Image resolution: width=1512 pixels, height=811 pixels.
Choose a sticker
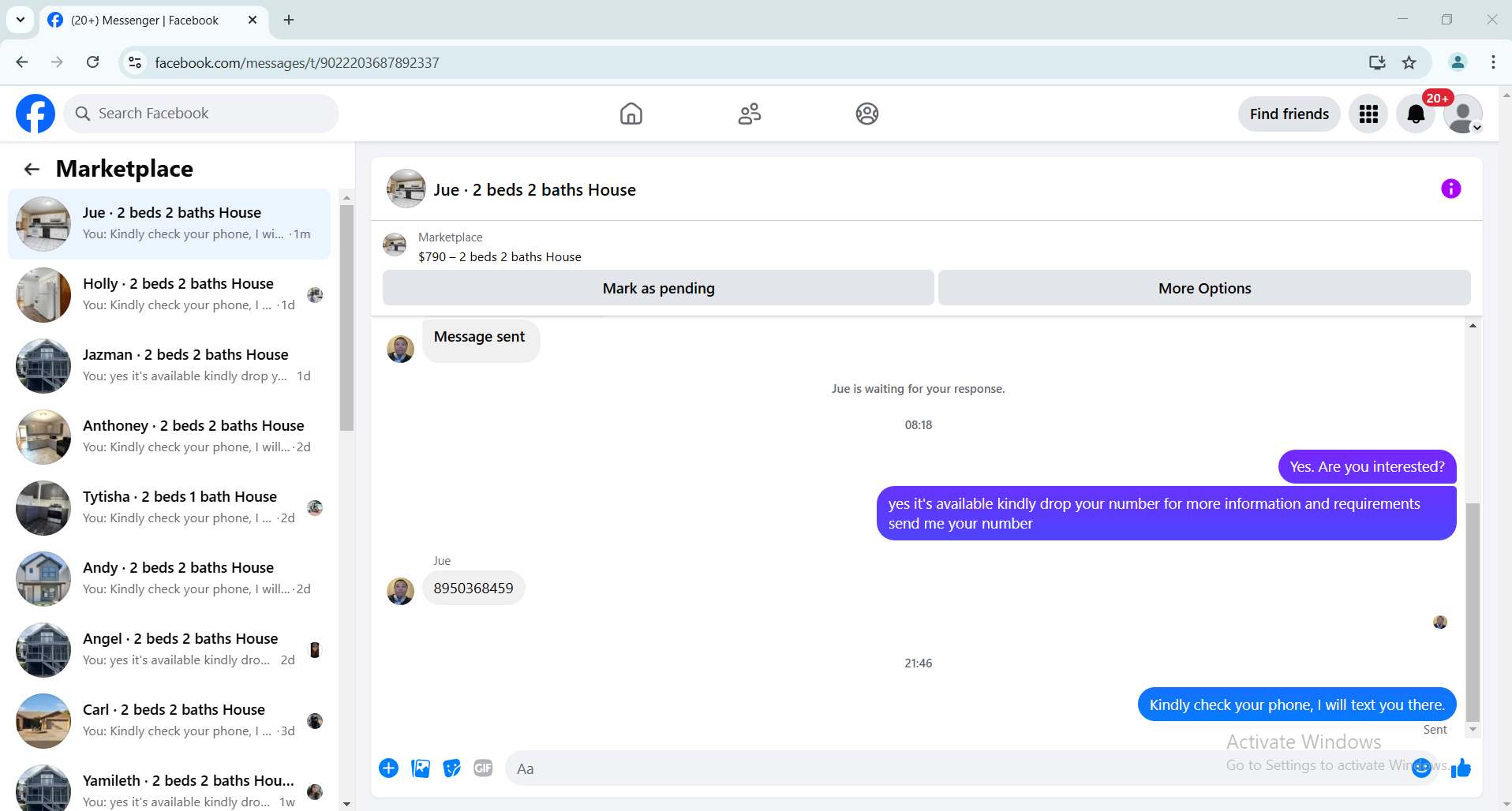coord(452,768)
